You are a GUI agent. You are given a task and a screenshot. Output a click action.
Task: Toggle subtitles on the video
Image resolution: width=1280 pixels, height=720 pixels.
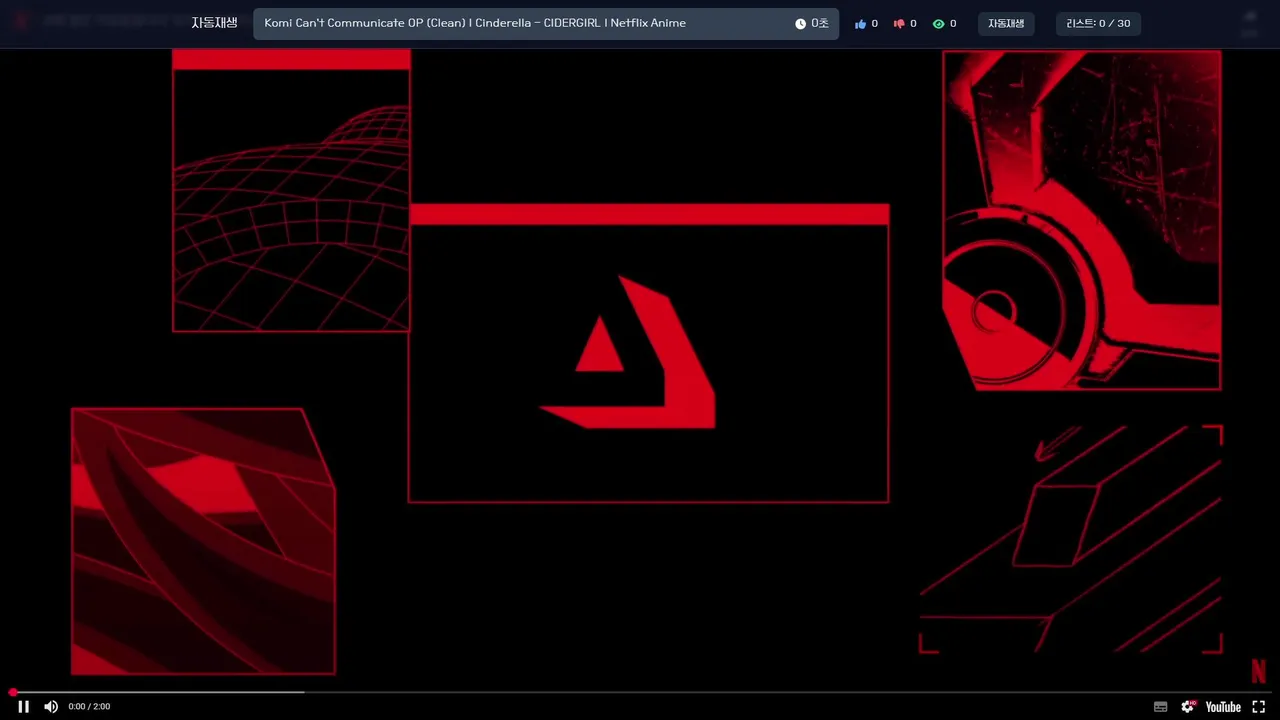pos(1160,707)
